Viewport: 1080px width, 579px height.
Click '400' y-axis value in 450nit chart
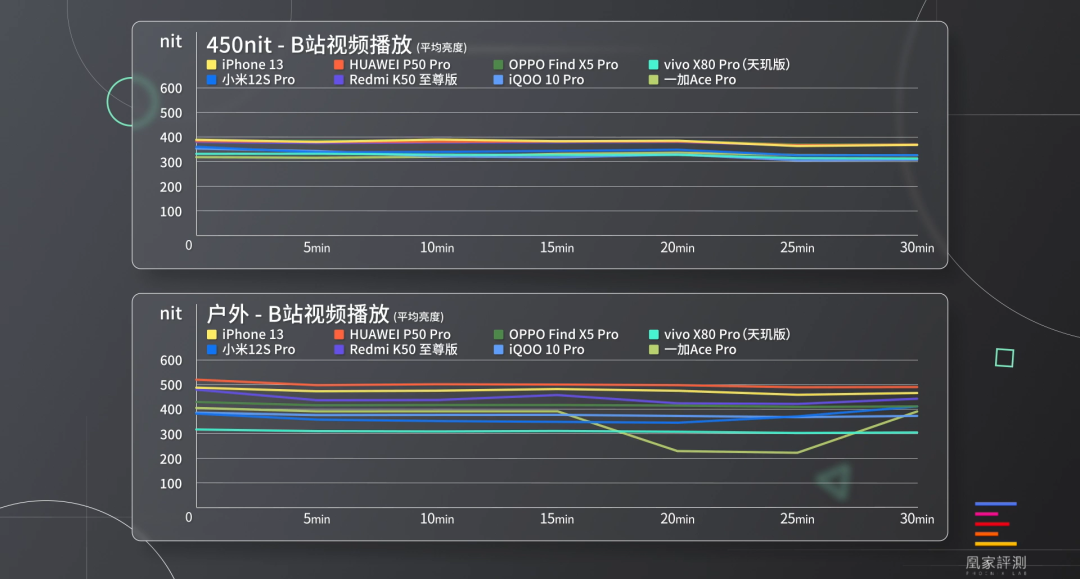[x=171, y=138]
